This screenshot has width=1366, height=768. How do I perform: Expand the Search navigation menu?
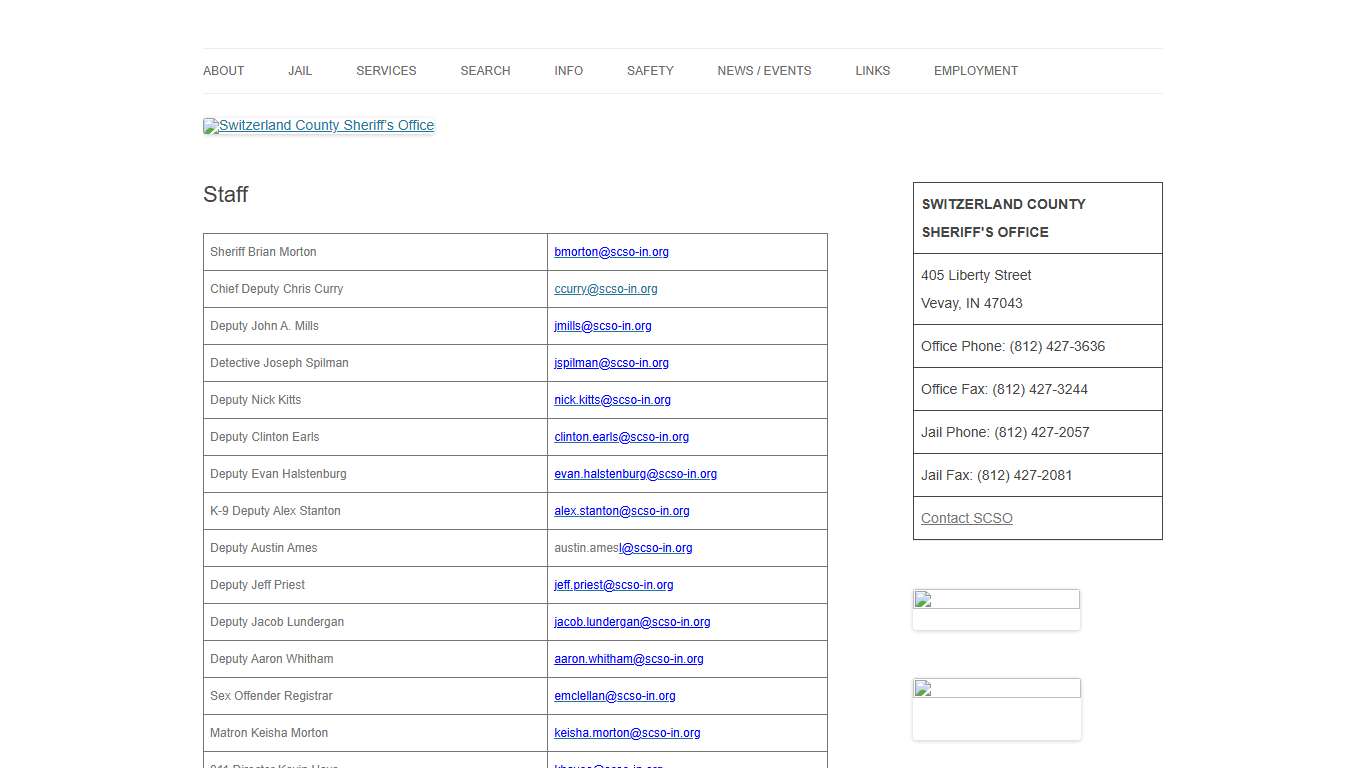tap(485, 71)
